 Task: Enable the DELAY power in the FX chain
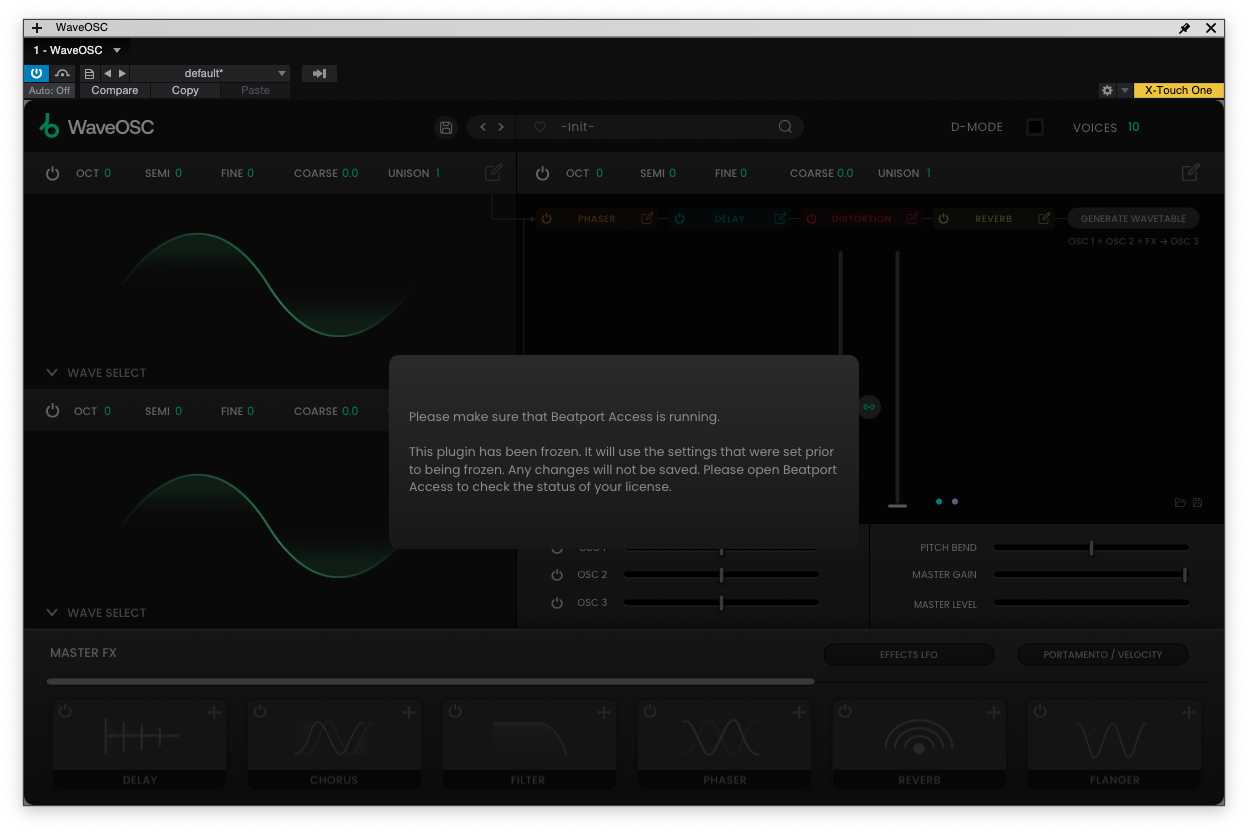pyautogui.click(x=679, y=218)
